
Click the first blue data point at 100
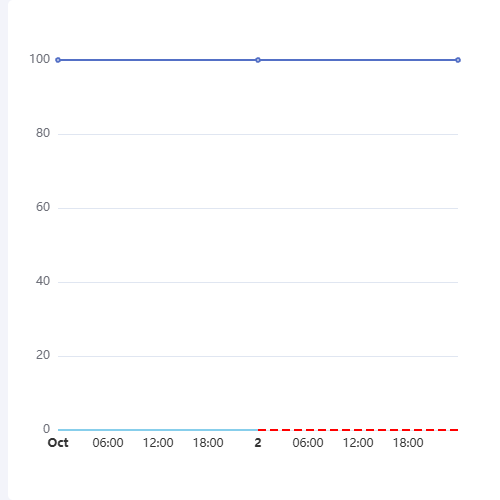pos(58,60)
